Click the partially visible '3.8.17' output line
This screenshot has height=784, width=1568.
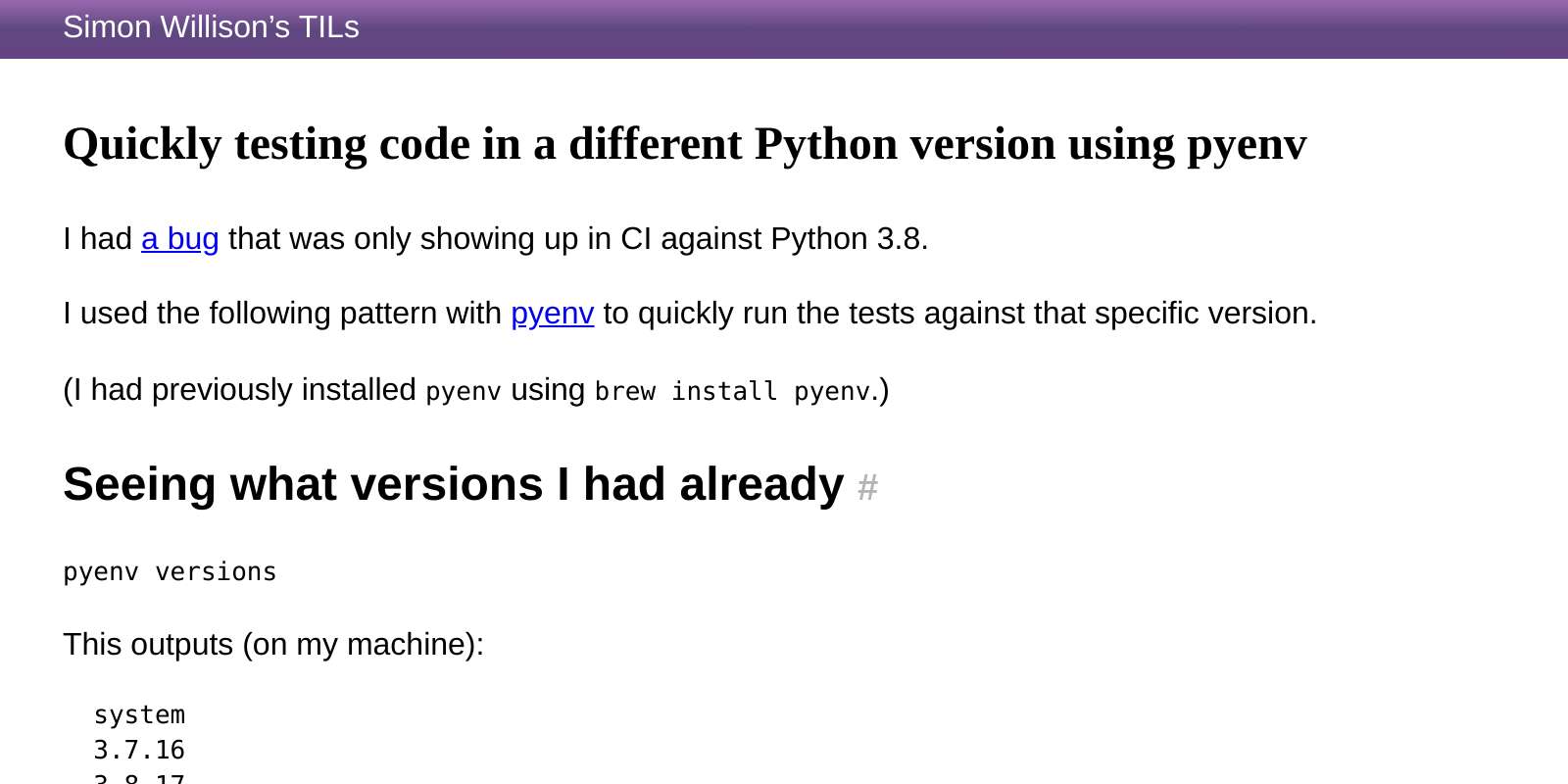pos(139,778)
